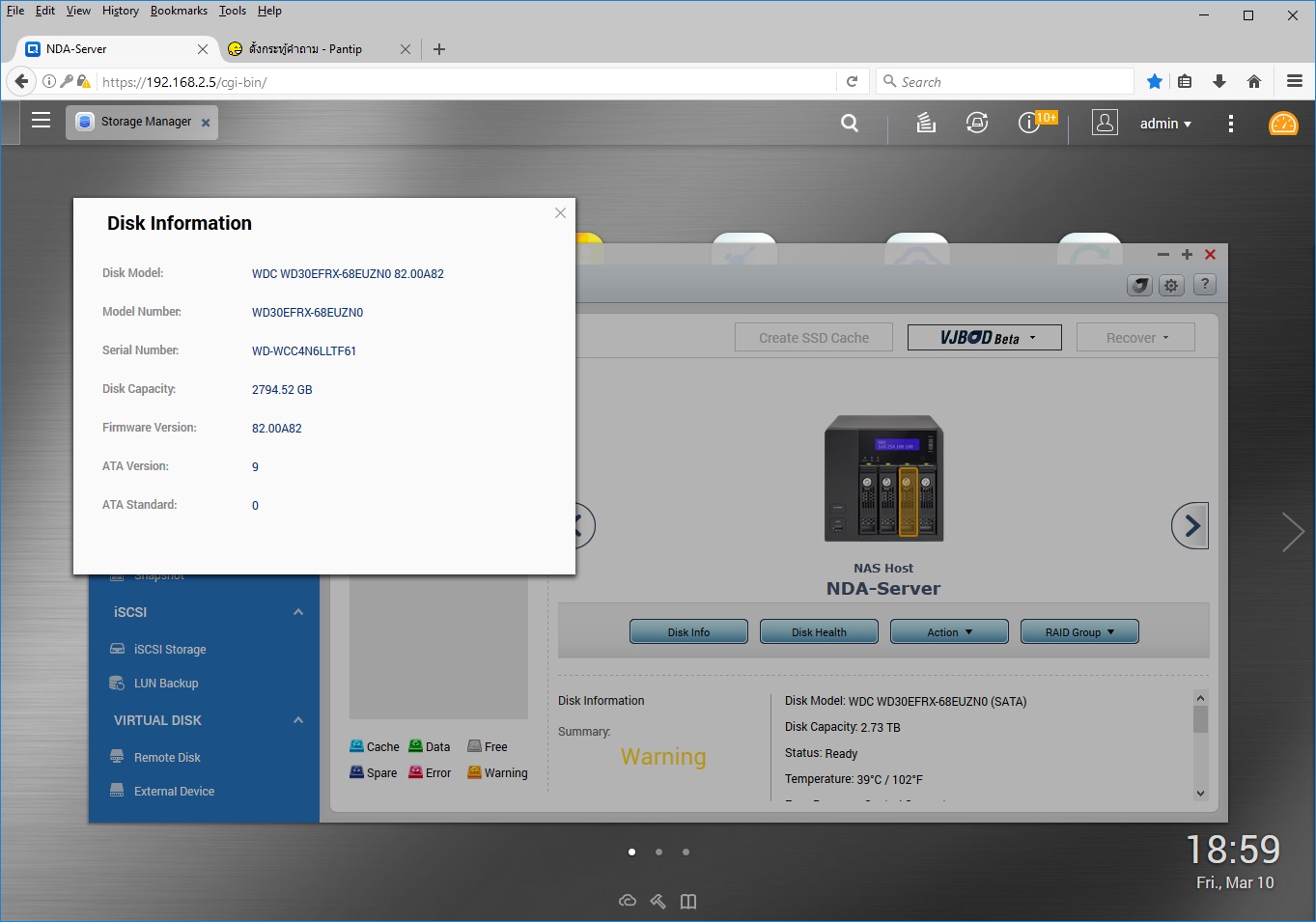Image resolution: width=1316 pixels, height=922 pixels.
Task: Click the user profile icon beside admin
Action: pos(1105,123)
